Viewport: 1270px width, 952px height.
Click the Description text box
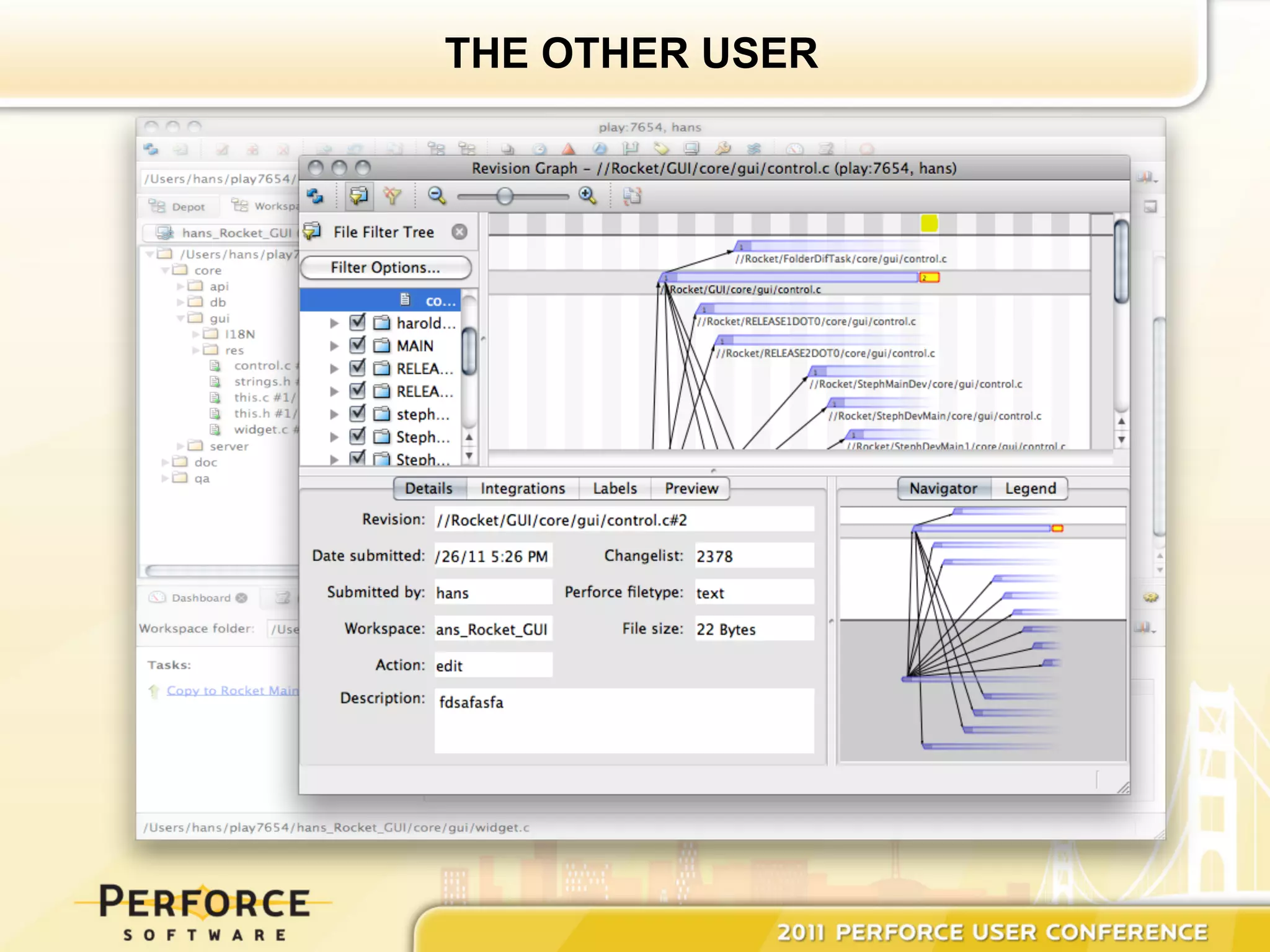[624, 720]
